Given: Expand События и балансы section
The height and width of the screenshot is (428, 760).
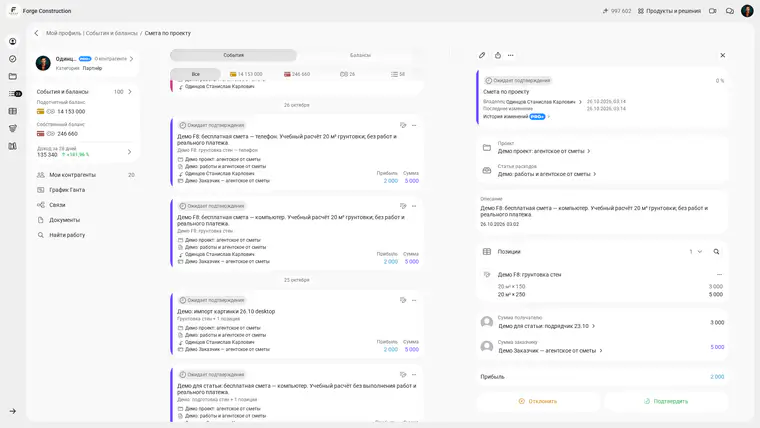Looking at the screenshot, I should 130,92.
